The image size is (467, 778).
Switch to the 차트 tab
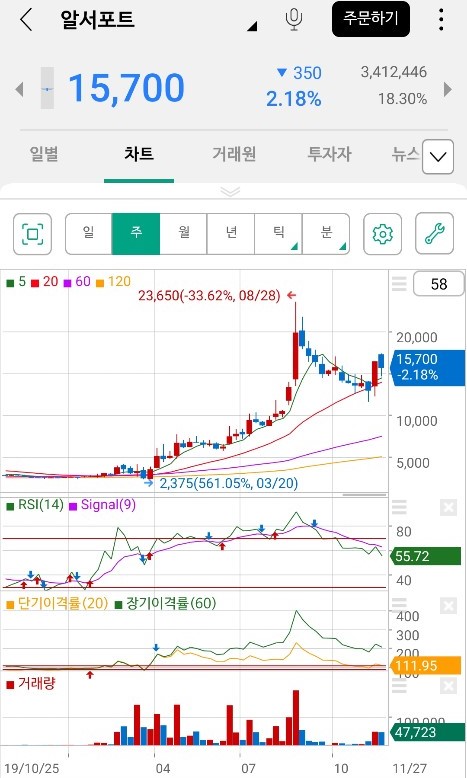[x=139, y=154]
